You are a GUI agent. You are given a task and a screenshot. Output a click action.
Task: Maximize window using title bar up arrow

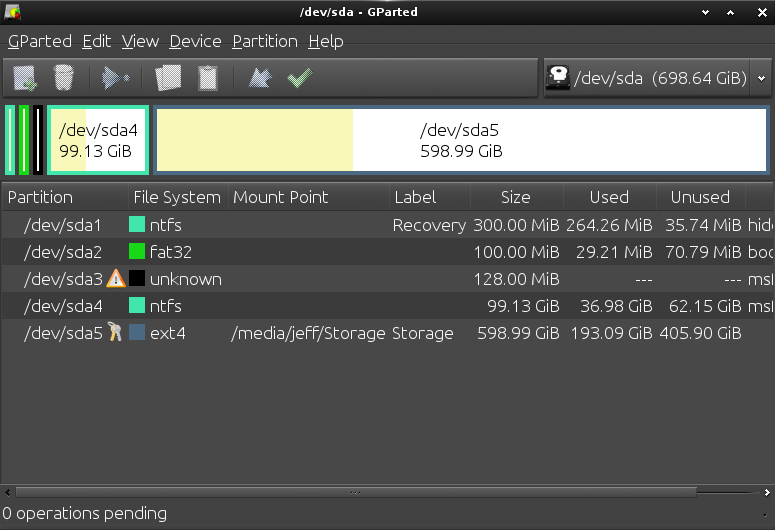click(730, 12)
